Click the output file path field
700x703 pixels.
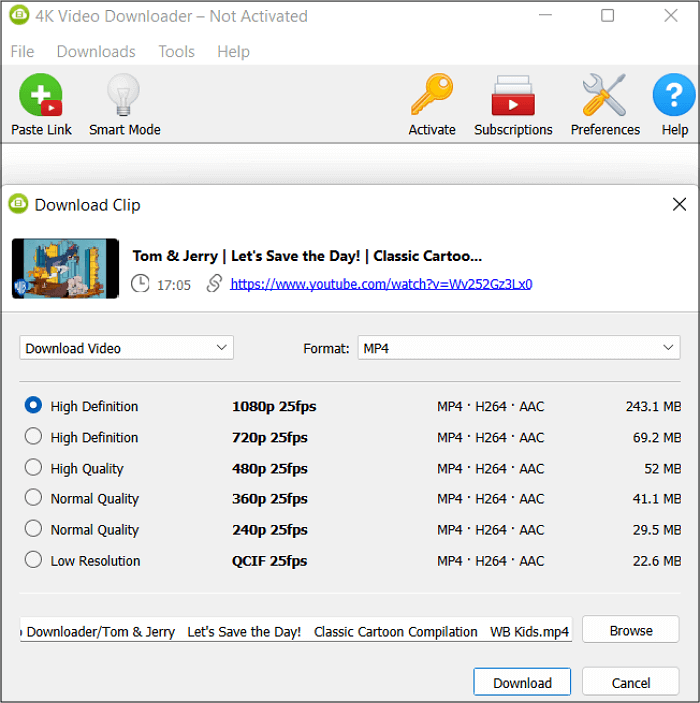[296, 631]
